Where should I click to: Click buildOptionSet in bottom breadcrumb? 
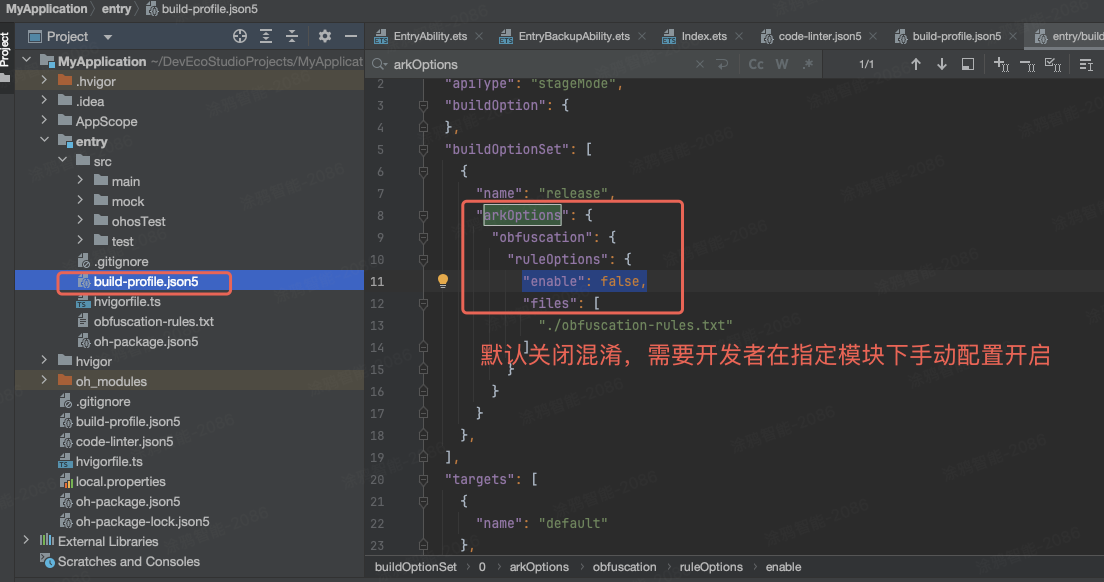click(x=415, y=567)
